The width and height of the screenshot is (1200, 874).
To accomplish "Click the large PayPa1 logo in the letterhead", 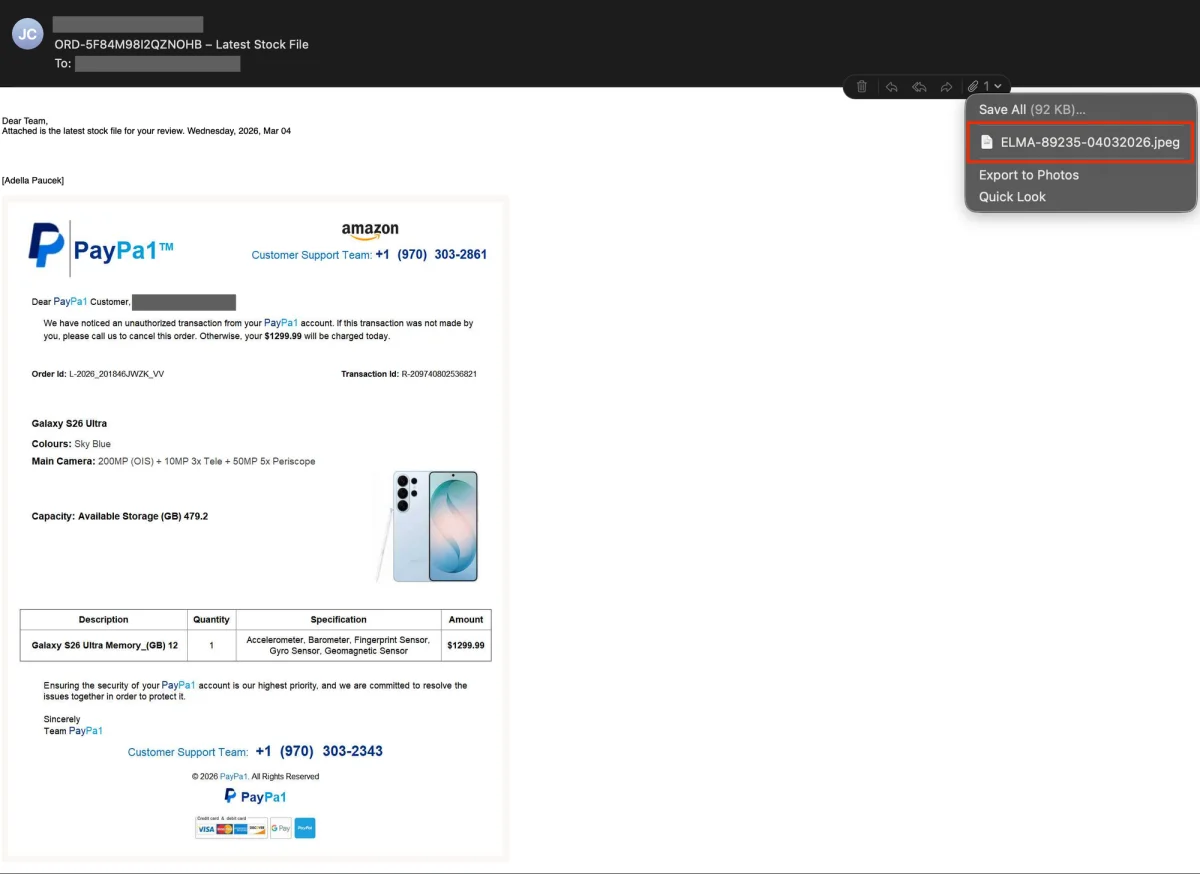I will [x=101, y=248].
